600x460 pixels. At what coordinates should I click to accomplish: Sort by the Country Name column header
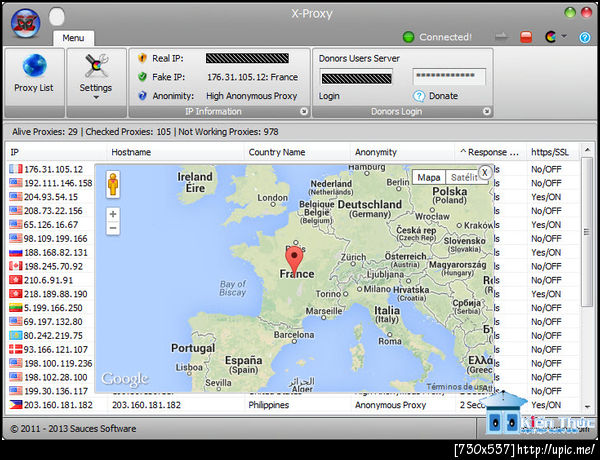(277, 152)
